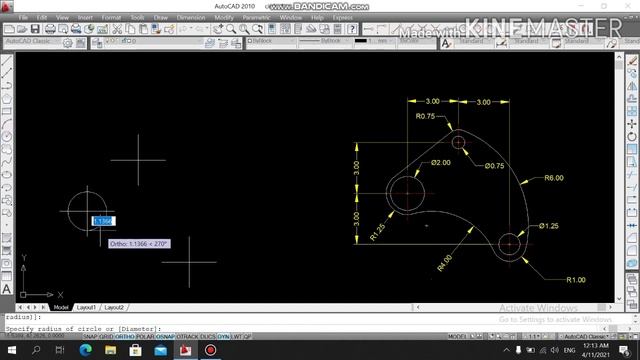The image size is (640, 360).
Task: Open the Windows Start menu
Action: tap(11, 350)
